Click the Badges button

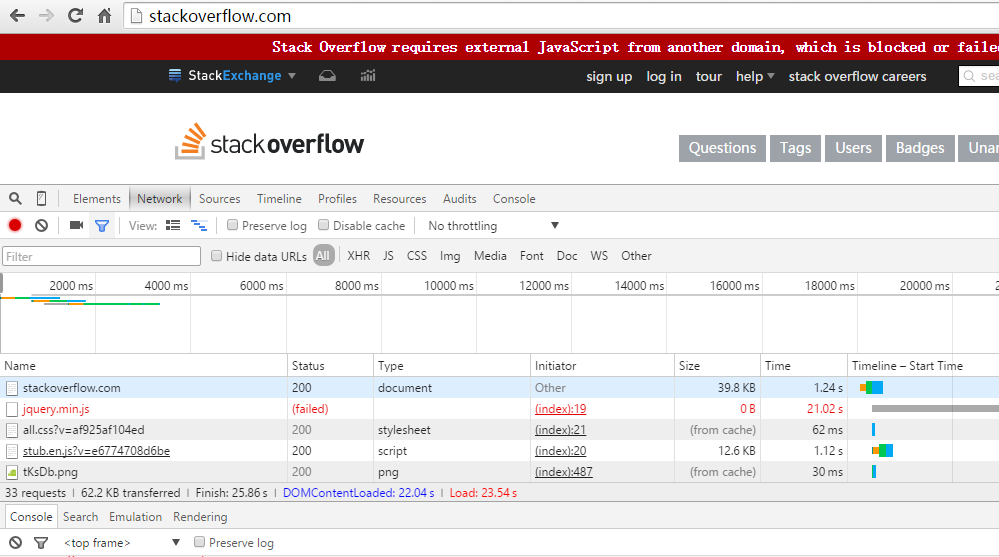pos(920,148)
